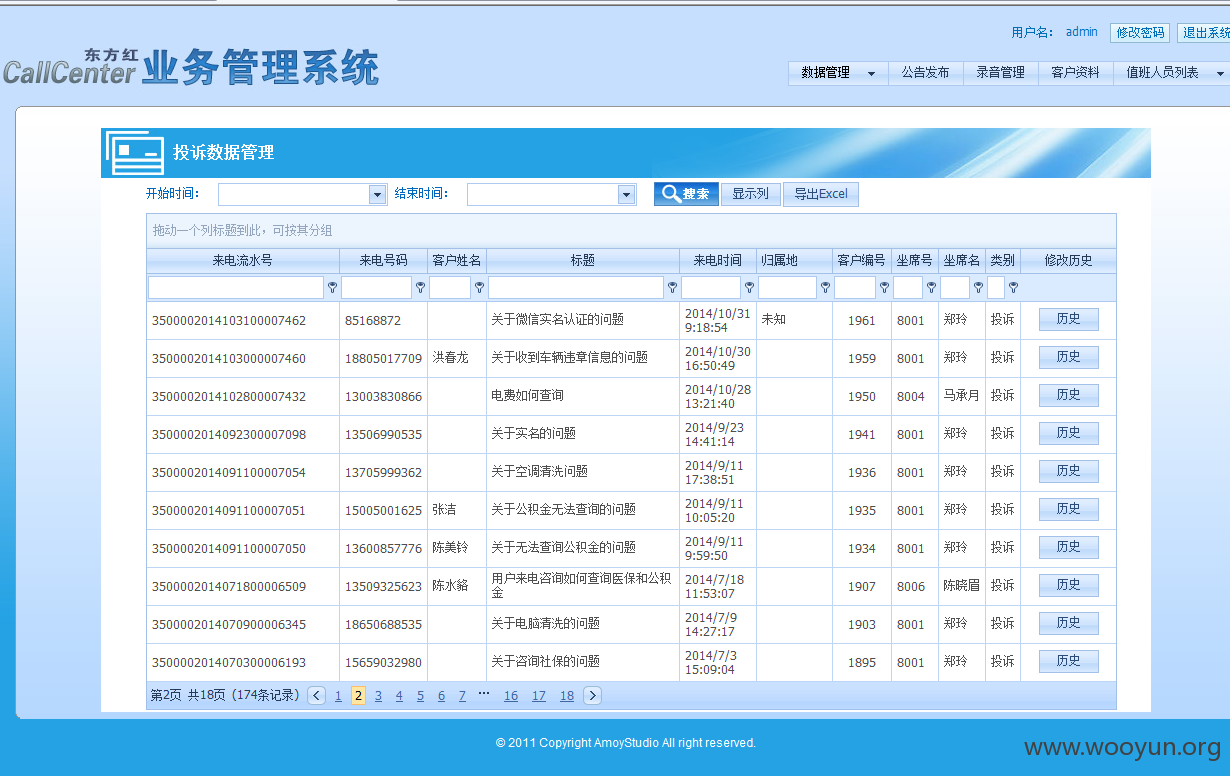Image resolution: width=1230 pixels, height=776 pixels.
Task: Go to page 5 in pager
Action: [420, 696]
